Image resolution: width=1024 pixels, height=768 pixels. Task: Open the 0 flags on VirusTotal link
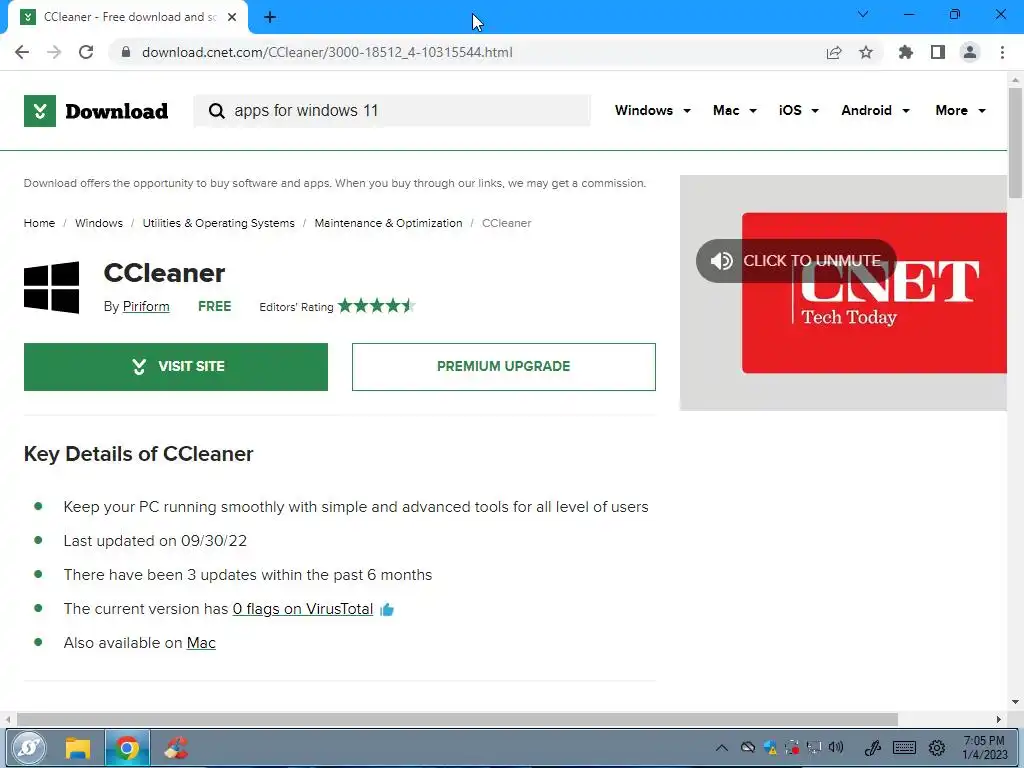coord(302,609)
